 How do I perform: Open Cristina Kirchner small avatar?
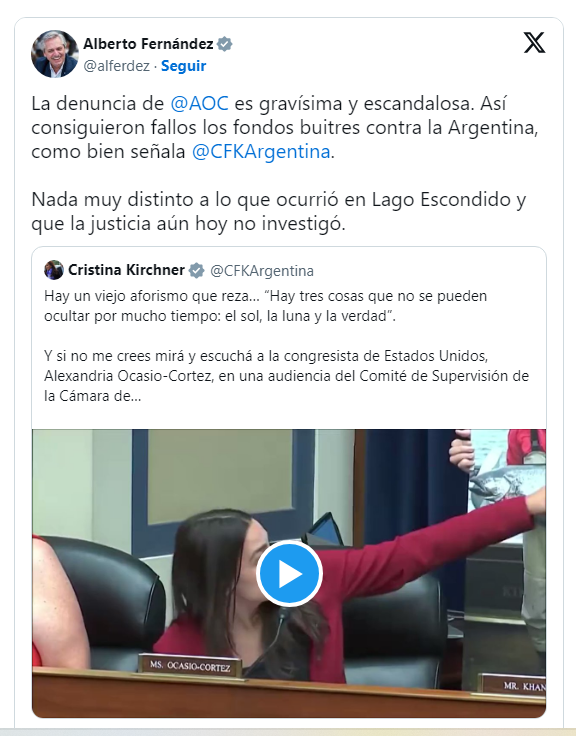click(x=54, y=270)
